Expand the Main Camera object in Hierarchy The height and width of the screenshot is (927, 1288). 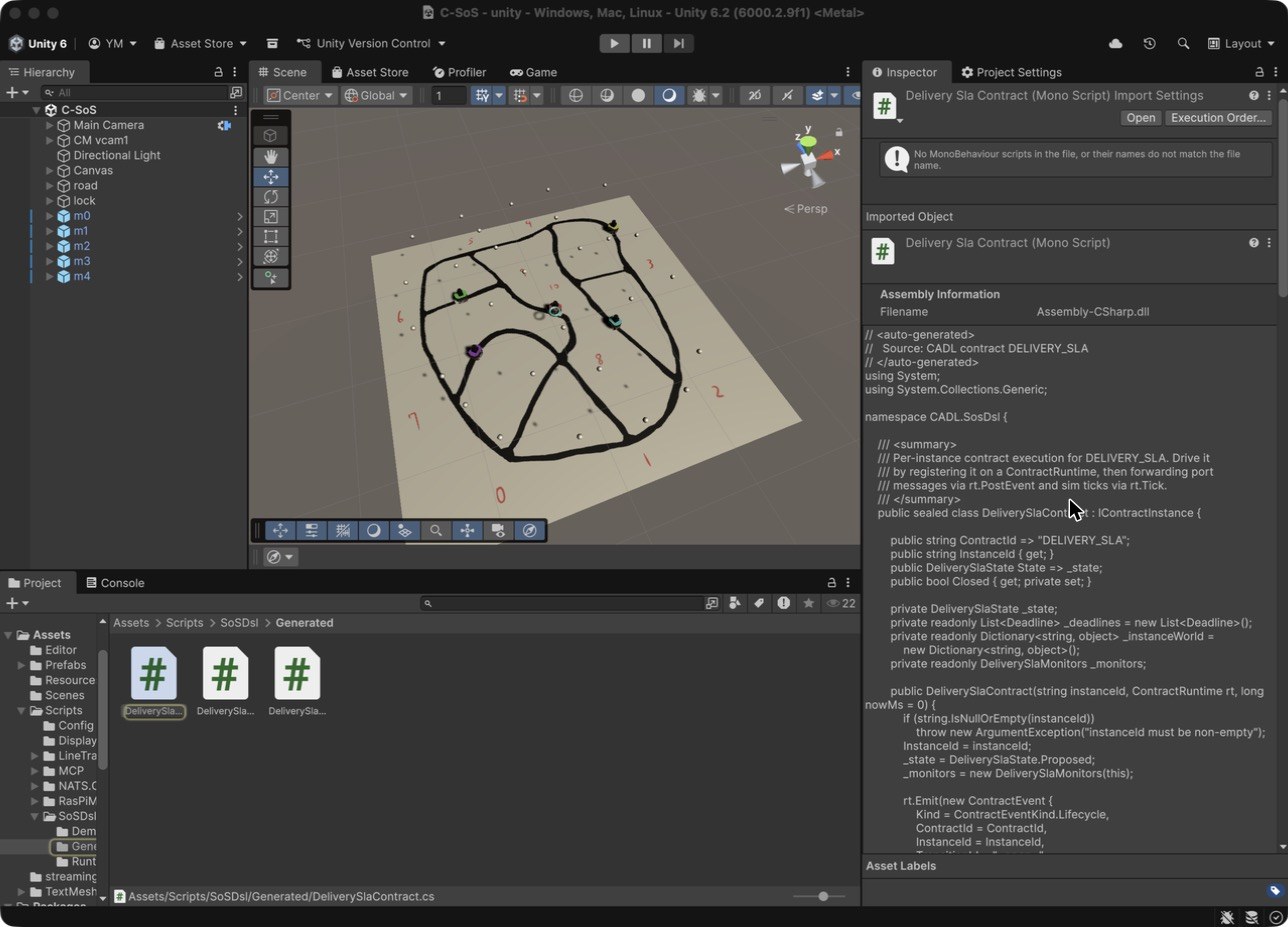pos(50,125)
